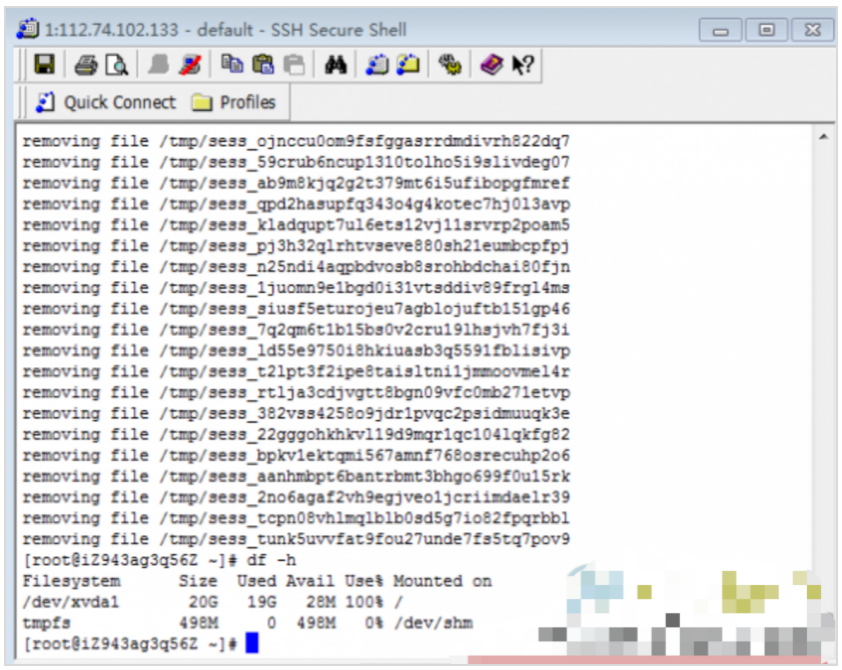The width and height of the screenshot is (842, 670).
Task: Disconnect the current SSH session
Action: pyautogui.click(x=187, y=65)
